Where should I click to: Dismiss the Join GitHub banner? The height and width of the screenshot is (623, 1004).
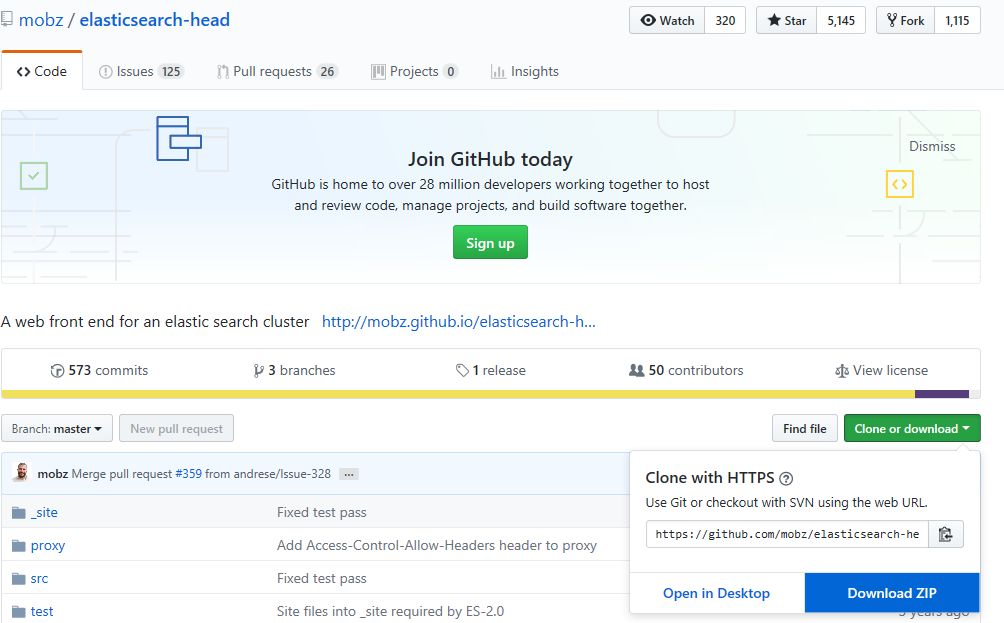932,146
